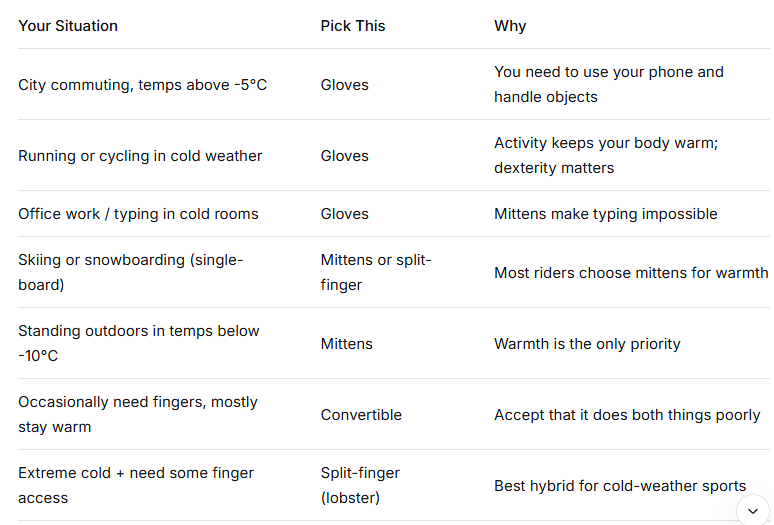
Task: Click 'Warmth is the only priority' text
Action: pos(587,344)
